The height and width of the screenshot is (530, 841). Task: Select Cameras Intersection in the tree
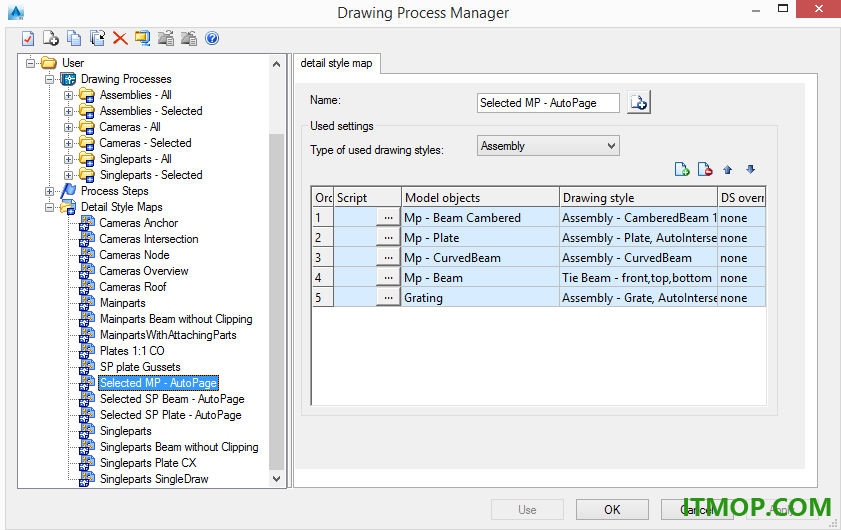click(149, 239)
